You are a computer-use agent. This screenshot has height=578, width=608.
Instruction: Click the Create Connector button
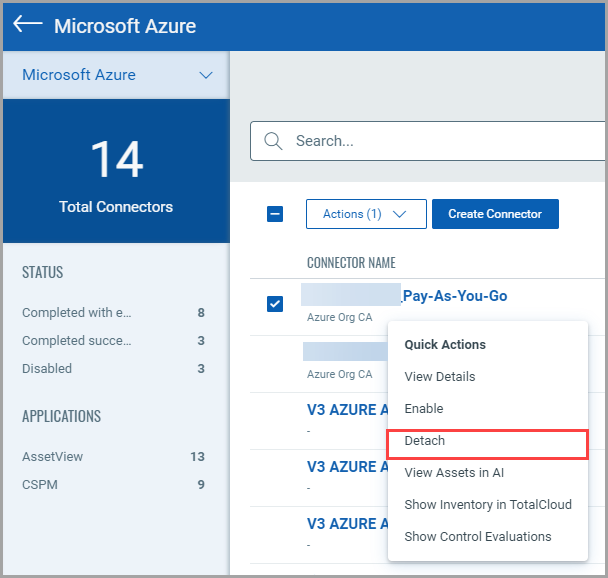pyautogui.click(x=494, y=214)
